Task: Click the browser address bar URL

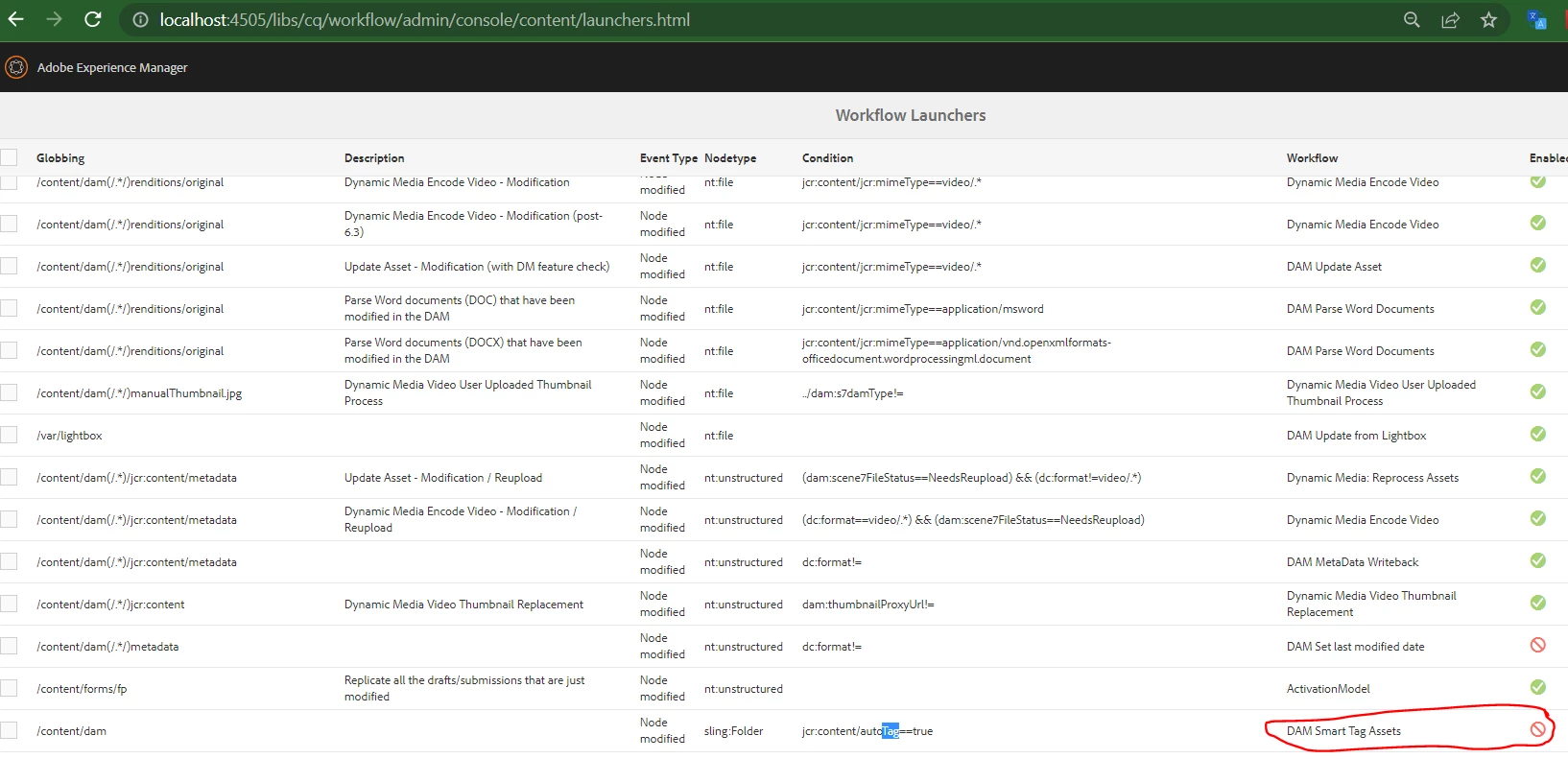Action: tap(424, 19)
